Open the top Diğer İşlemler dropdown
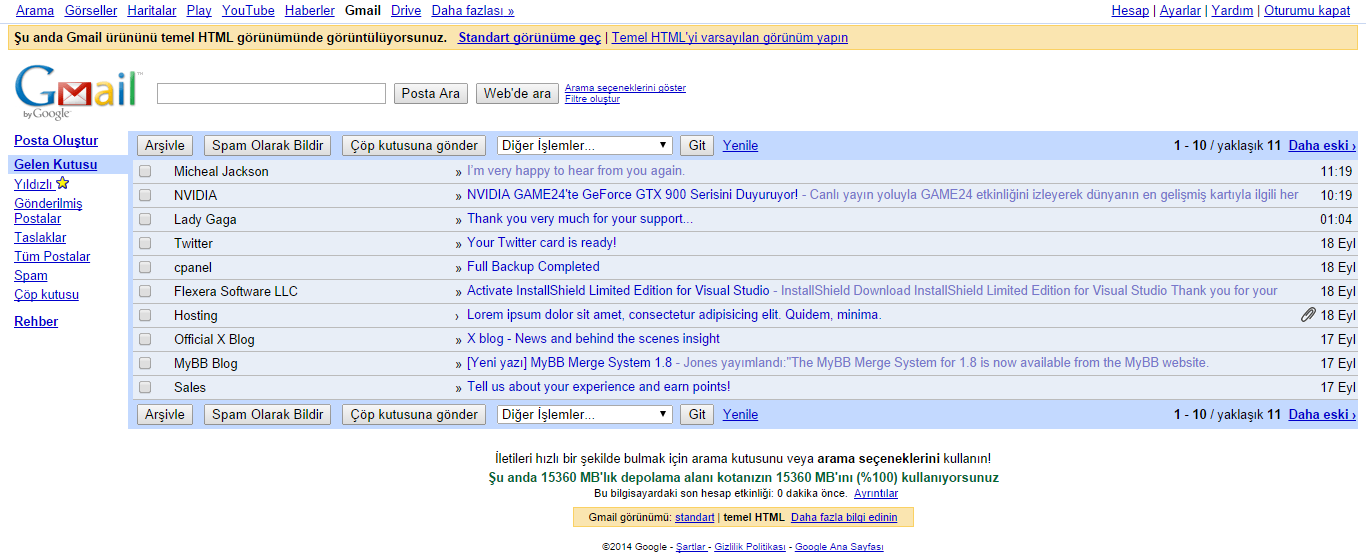Screen dimensions: 1366x556 (x=585, y=145)
